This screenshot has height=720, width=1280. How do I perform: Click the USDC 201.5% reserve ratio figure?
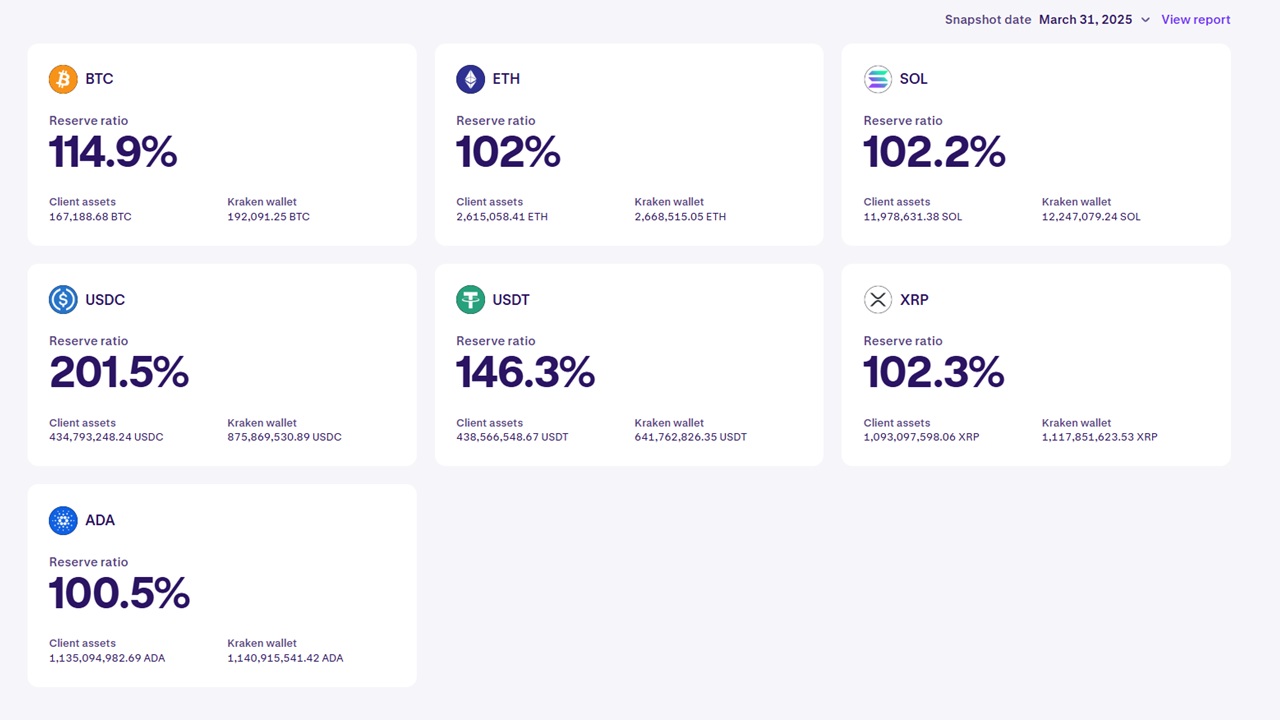click(119, 373)
